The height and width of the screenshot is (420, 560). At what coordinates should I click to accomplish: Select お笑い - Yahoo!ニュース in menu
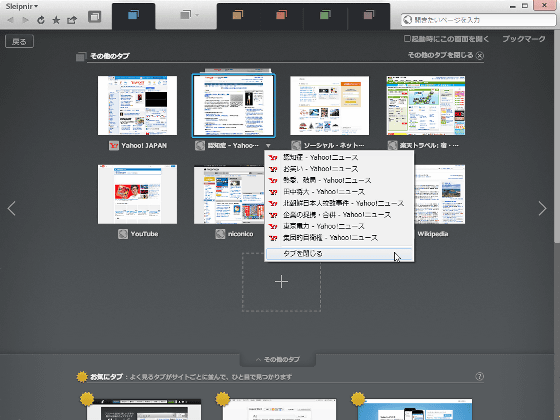coord(339,169)
